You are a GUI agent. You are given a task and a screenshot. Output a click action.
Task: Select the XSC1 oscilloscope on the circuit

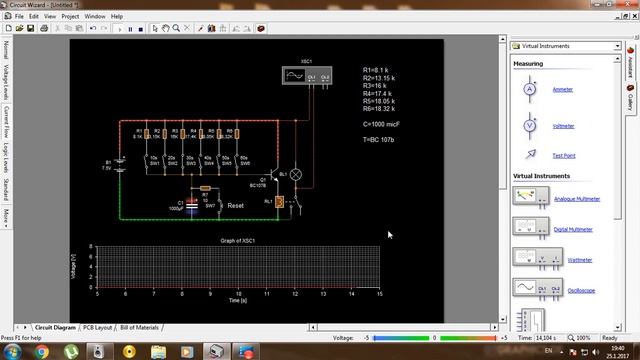click(x=307, y=76)
